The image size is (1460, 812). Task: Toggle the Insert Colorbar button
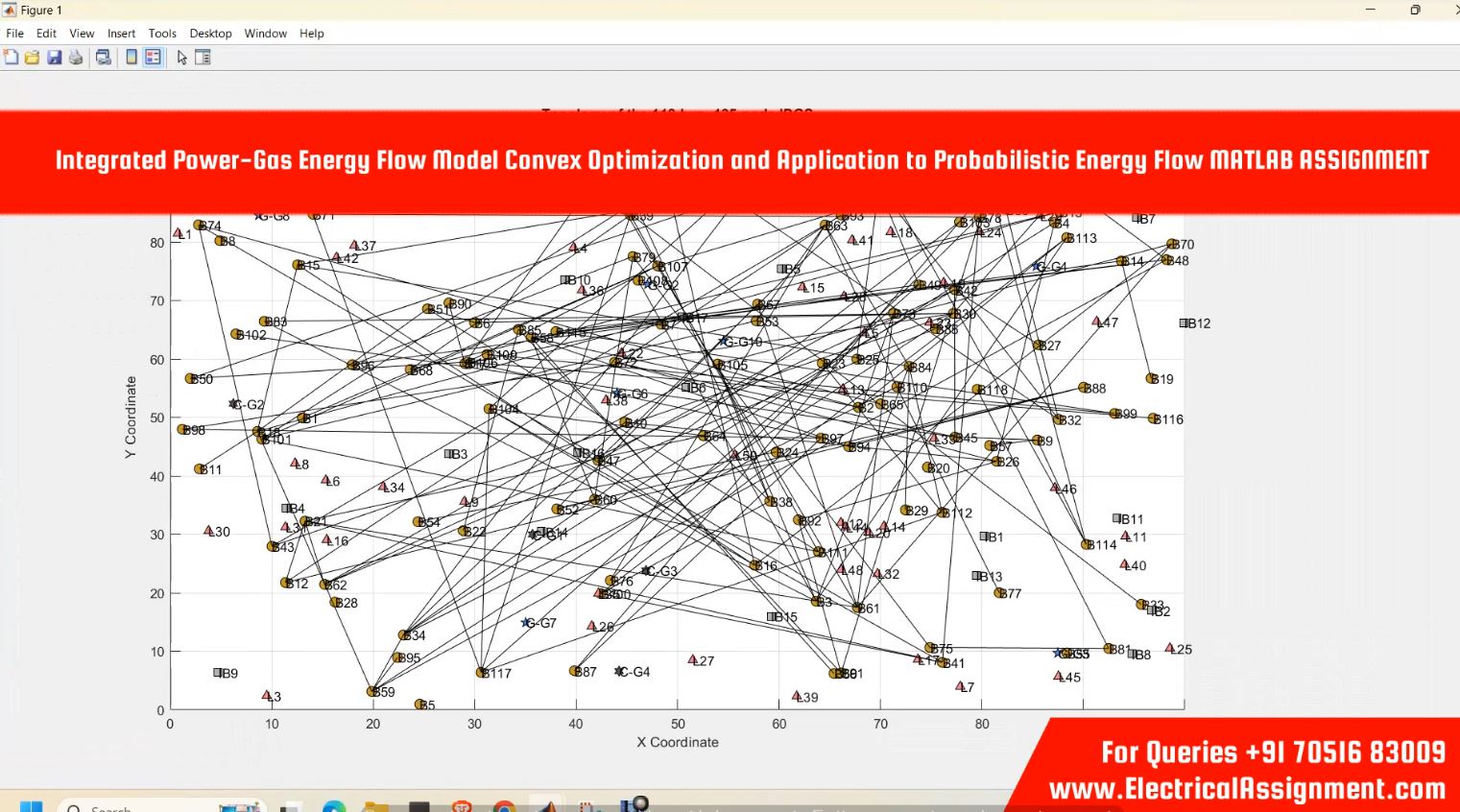pos(132,58)
